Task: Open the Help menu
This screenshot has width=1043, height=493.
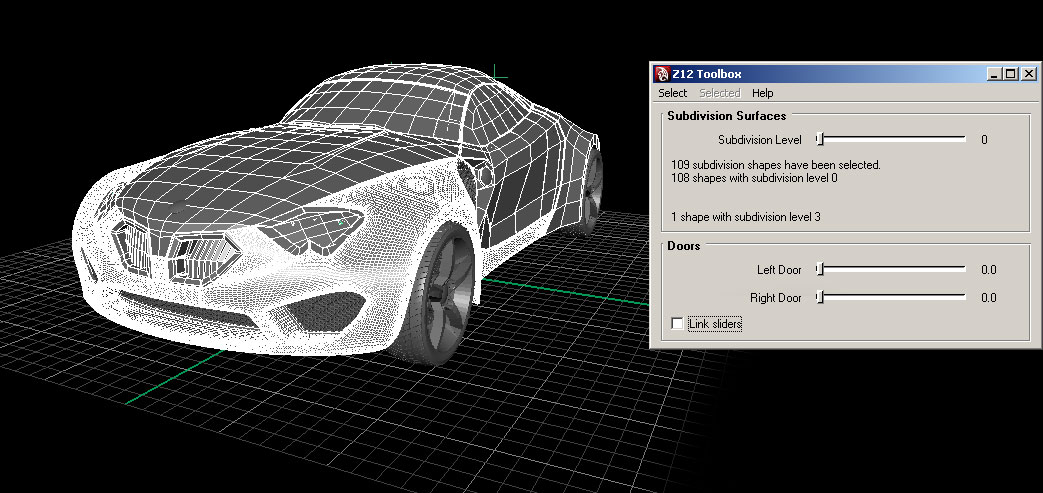Action: click(x=762, y=93)
